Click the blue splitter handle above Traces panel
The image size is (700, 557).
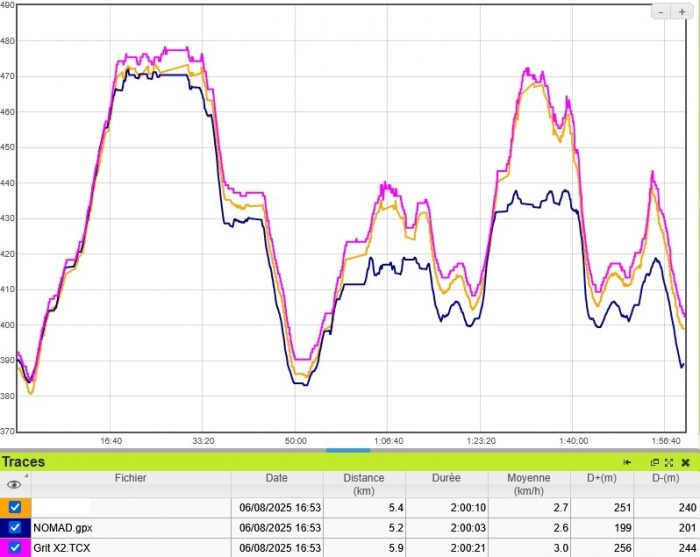[348, 450]
